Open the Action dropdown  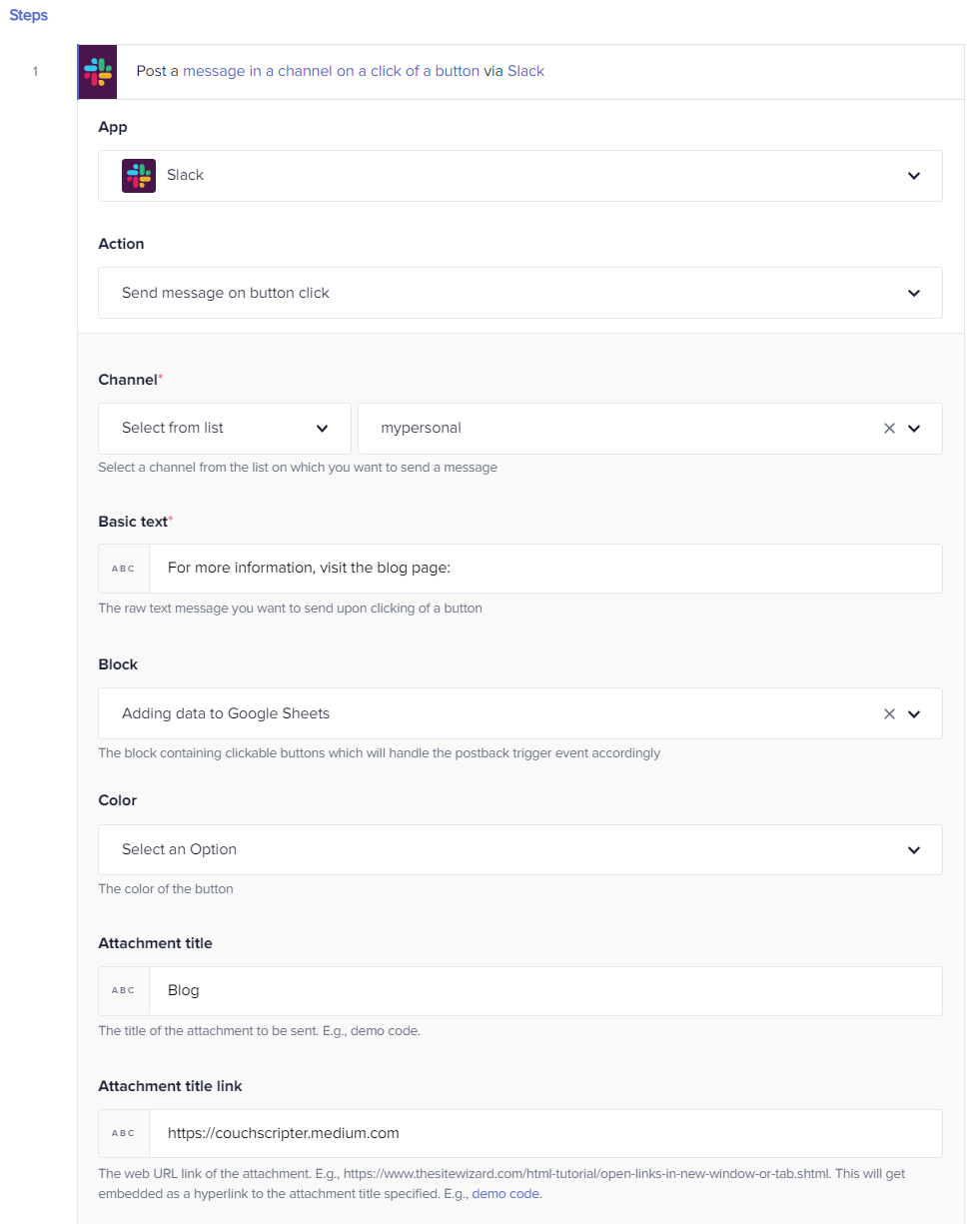[x=913, y=293]
